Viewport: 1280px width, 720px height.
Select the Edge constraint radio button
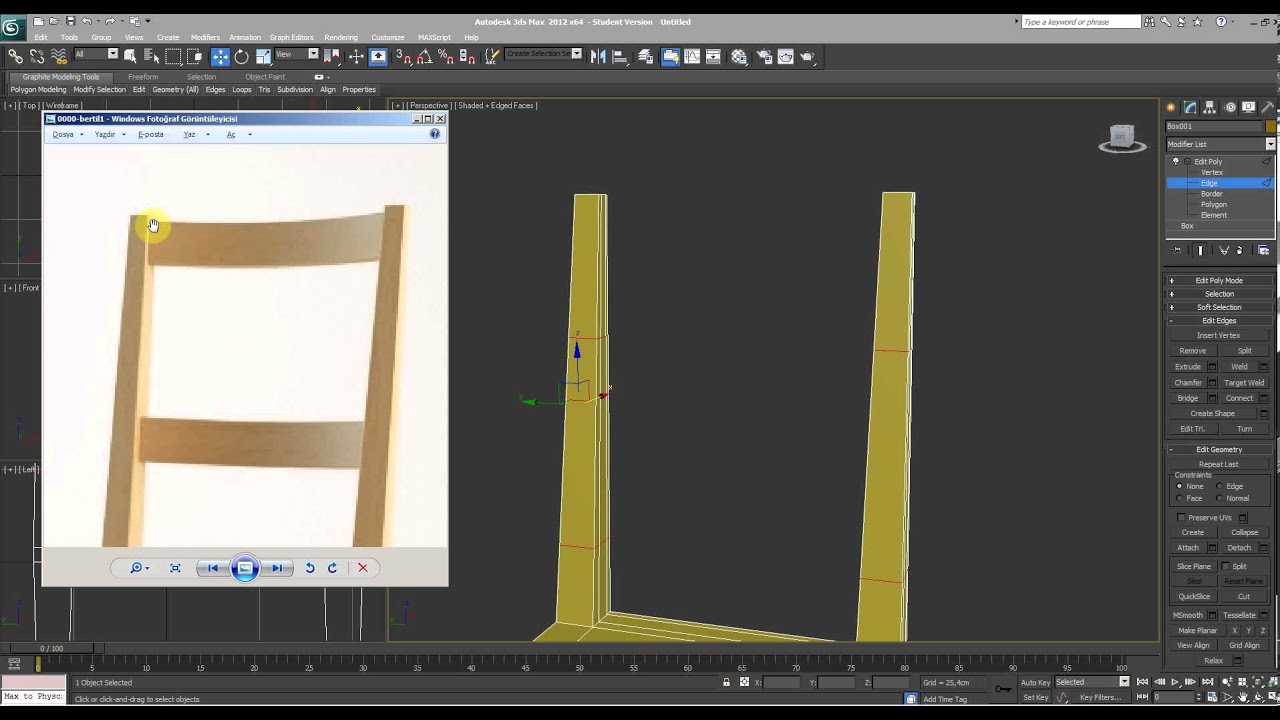pyautogui.click(x=1219, y=486)
